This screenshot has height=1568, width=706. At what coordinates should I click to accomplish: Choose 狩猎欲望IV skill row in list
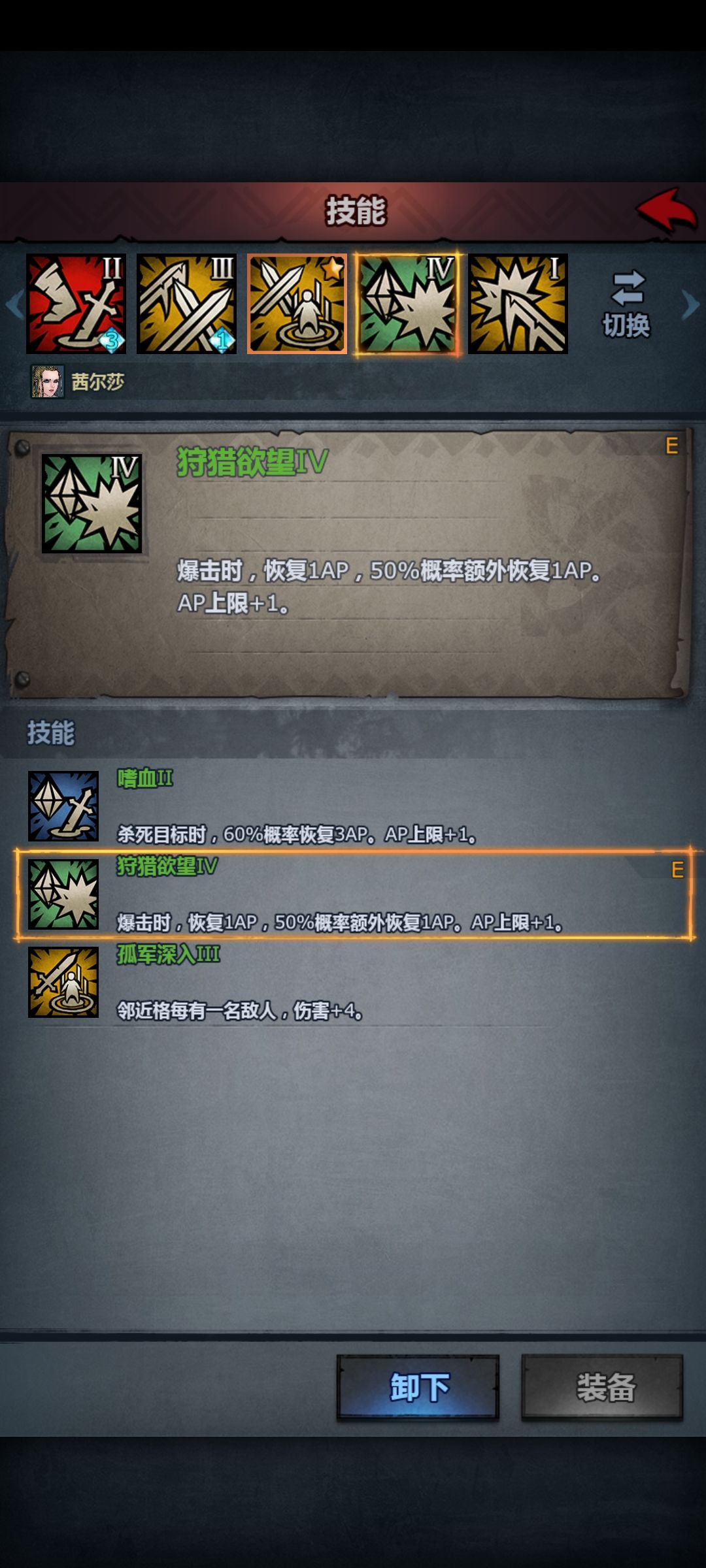(353, 894)
